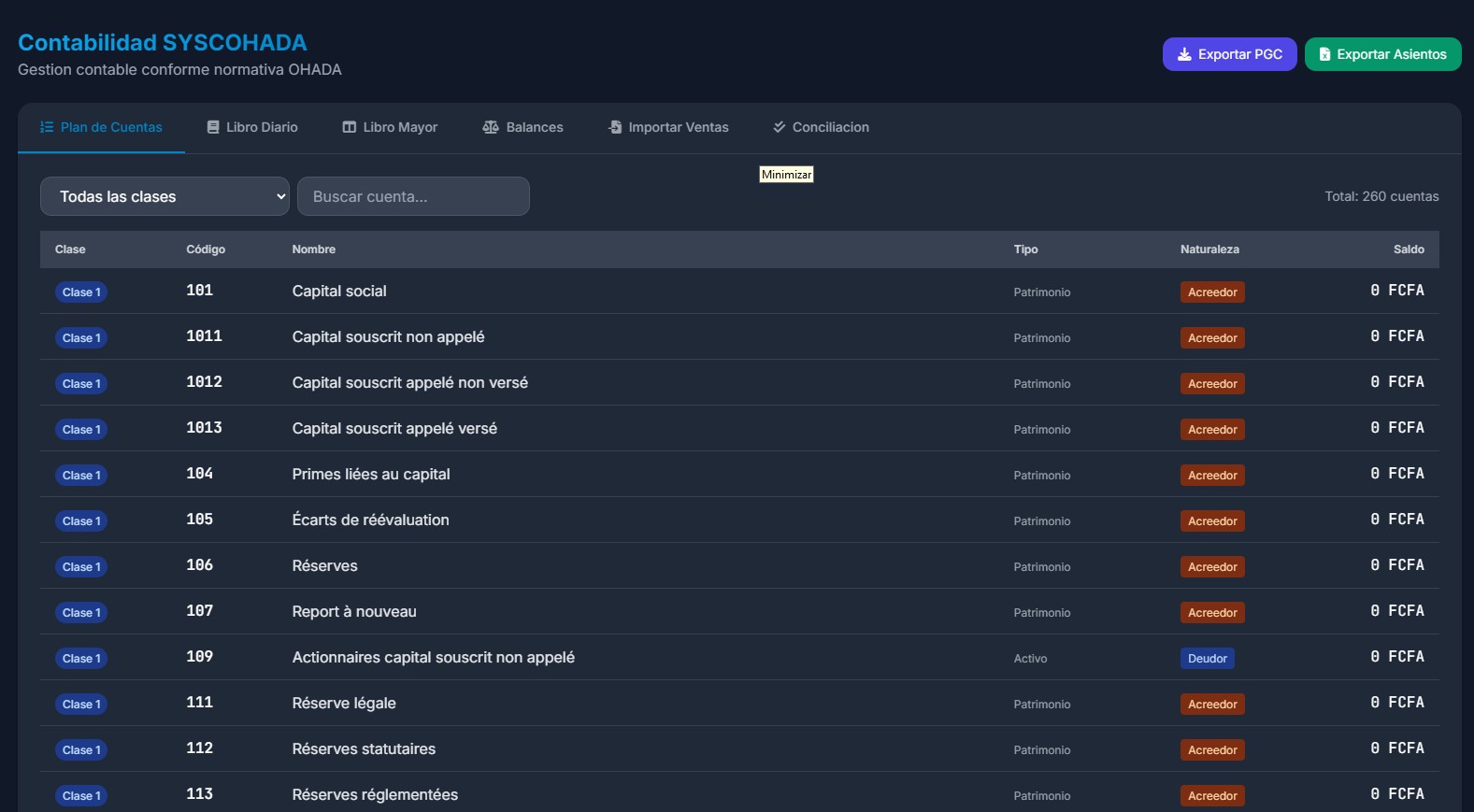
Task: Select Capital souscrit appelé non versé
Action: point(409,383)
